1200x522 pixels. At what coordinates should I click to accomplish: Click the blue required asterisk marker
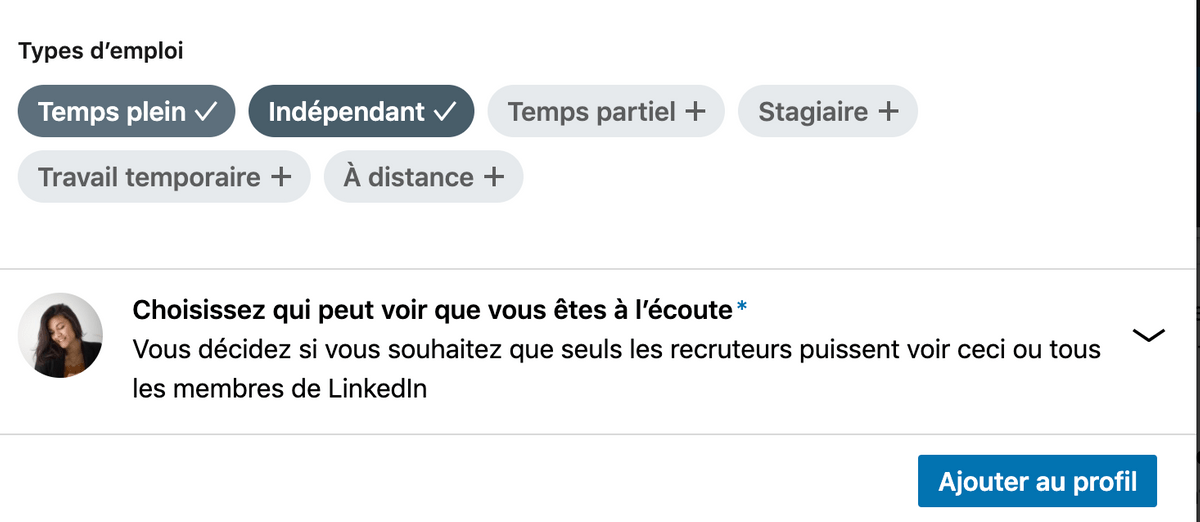click(x=741, y=308)
